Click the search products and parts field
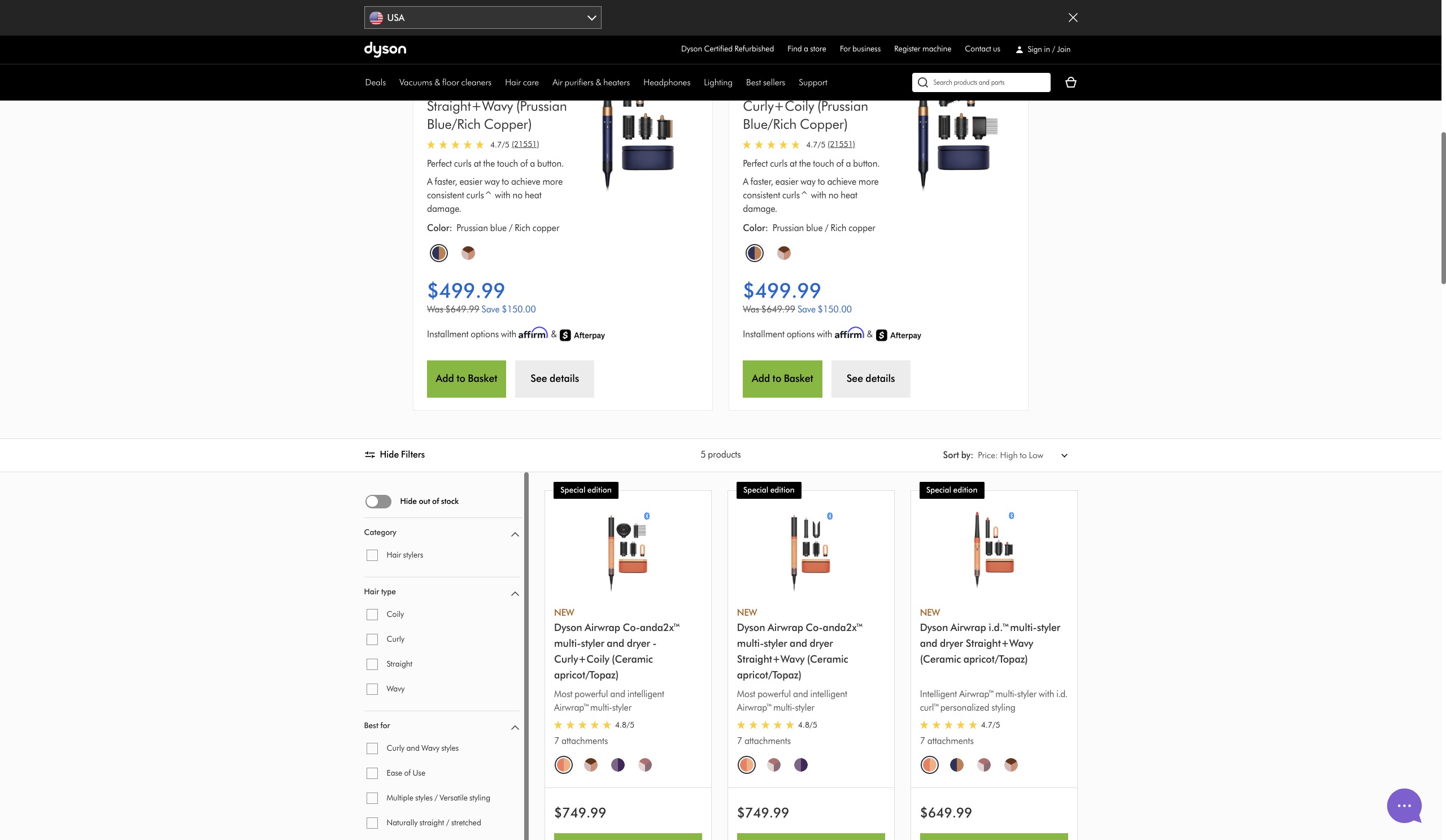This screenshot has width=1446, height=840. (x=981, y=82)
